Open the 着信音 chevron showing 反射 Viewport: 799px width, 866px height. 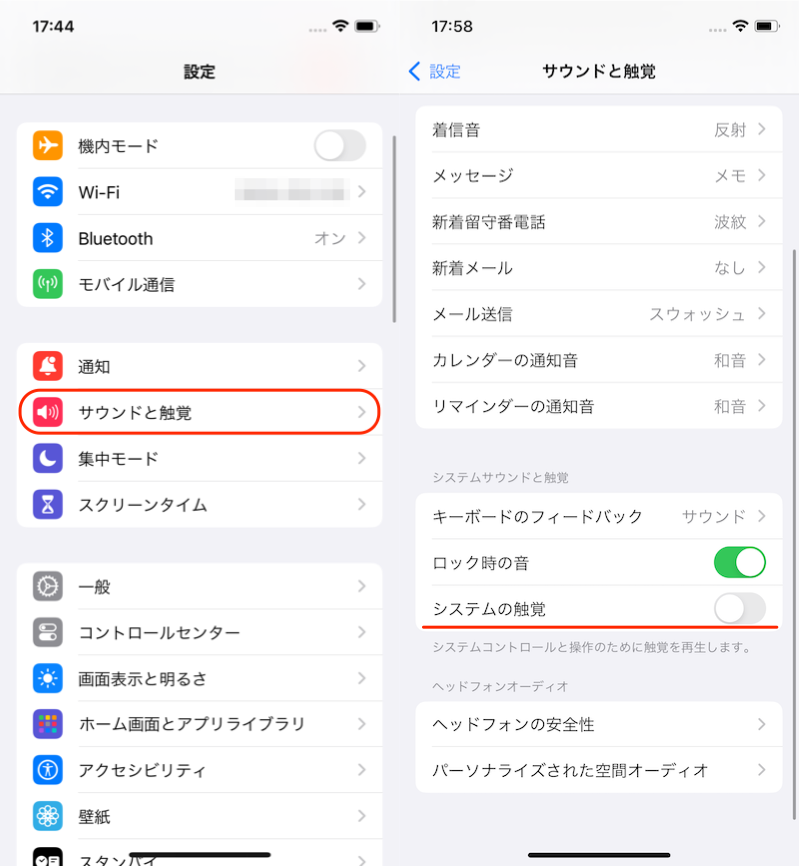pos(761,129)
